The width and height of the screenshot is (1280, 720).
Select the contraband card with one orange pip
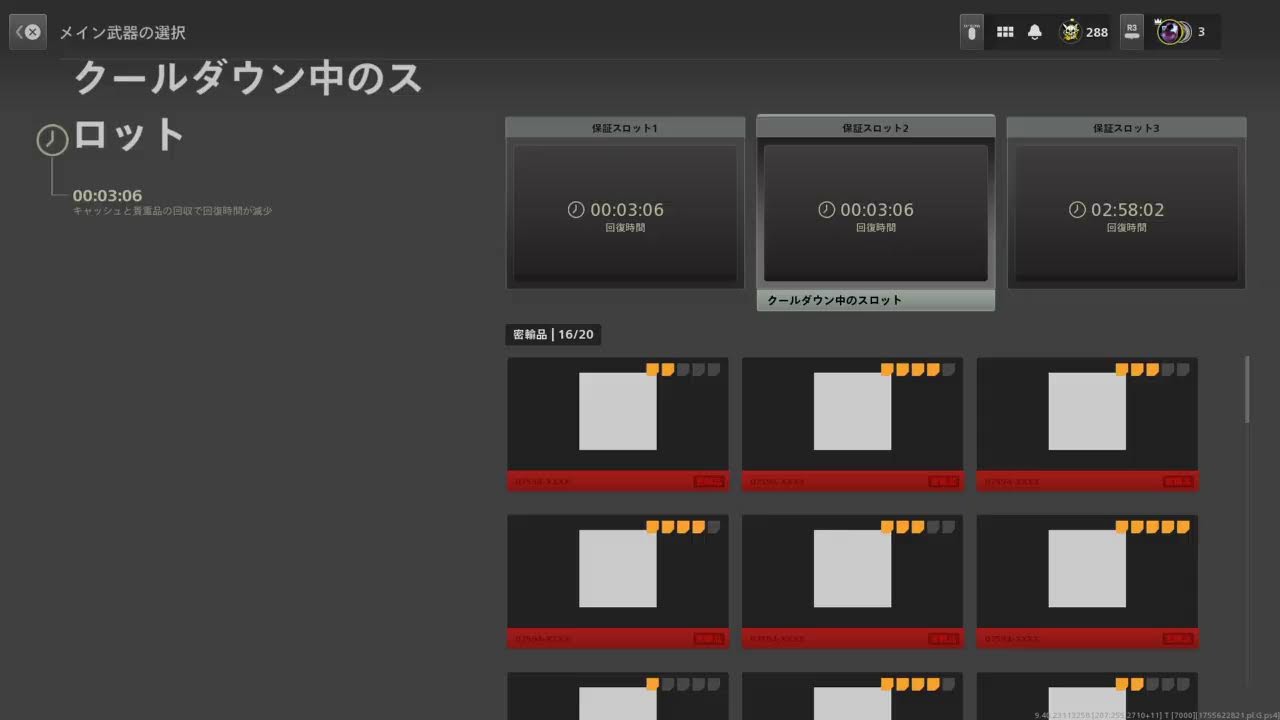(618, 696)
